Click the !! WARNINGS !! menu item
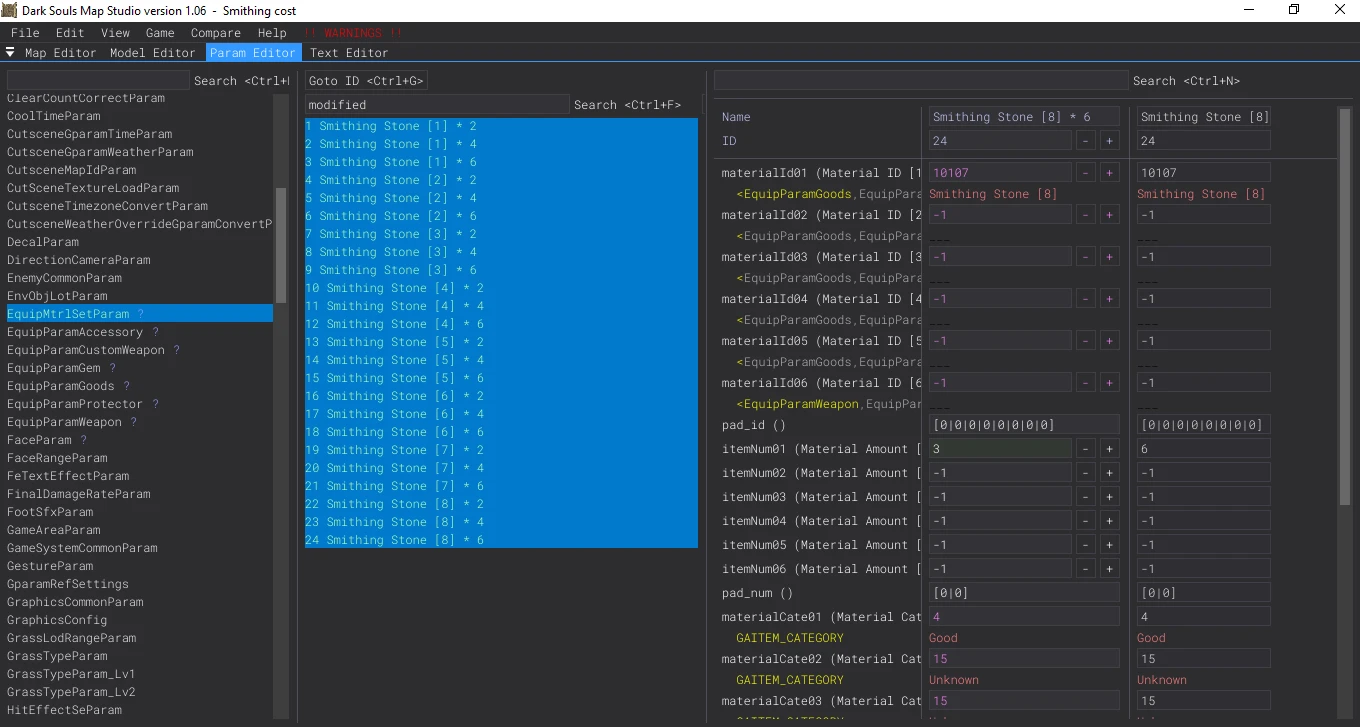This screenshot has width=1360, height=727. [x=352, y=33]
